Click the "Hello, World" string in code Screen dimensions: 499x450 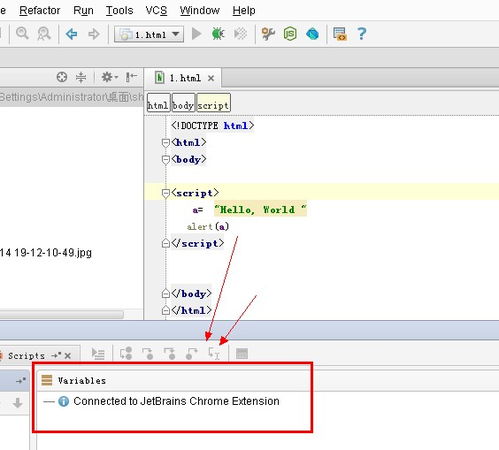tap(260, 209)
